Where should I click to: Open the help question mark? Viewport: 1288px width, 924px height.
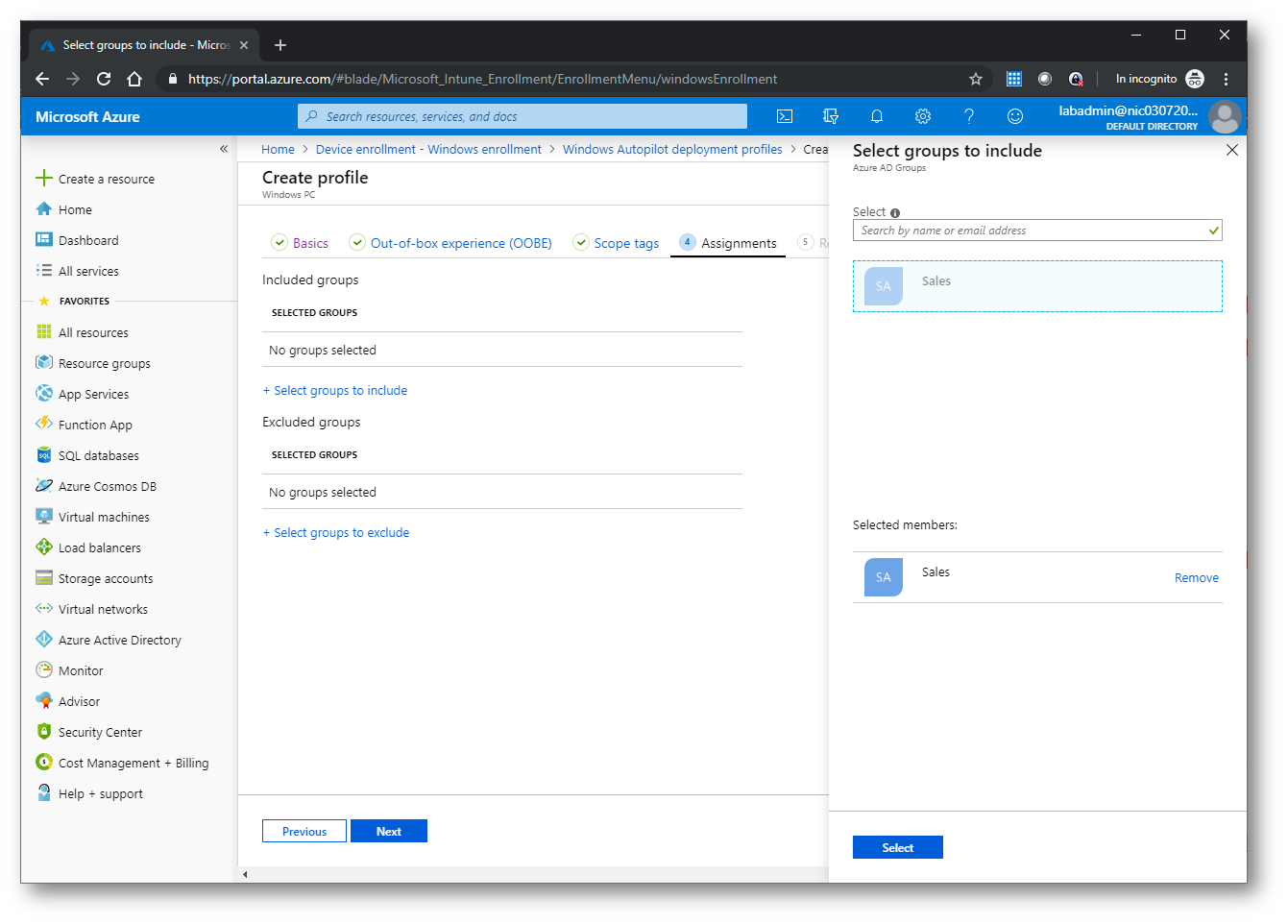tap(969, 116)
